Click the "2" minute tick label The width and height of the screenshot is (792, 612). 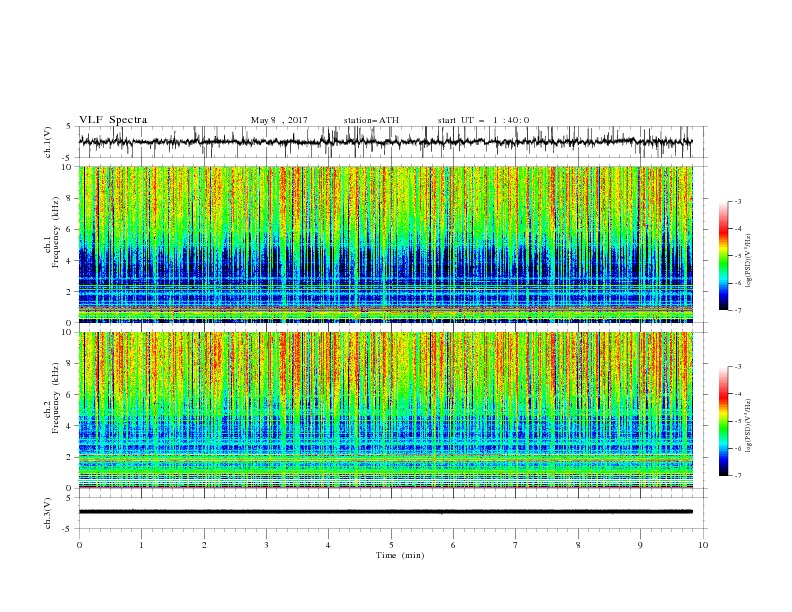[204, 545]
